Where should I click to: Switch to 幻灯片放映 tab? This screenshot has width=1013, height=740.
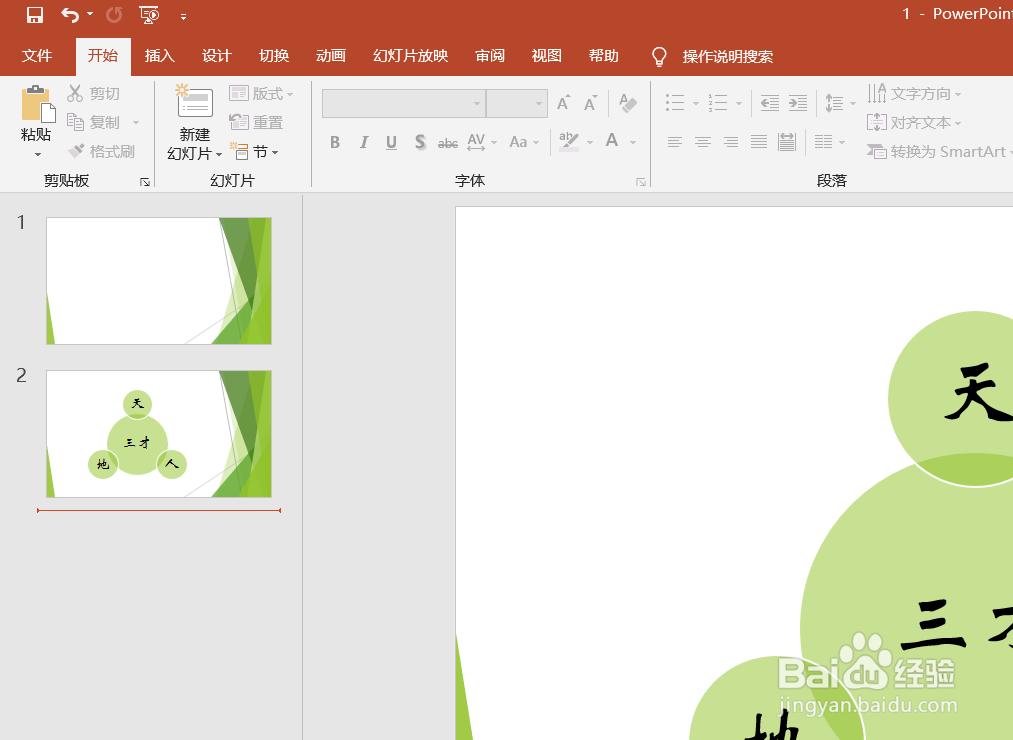(410, 56)
